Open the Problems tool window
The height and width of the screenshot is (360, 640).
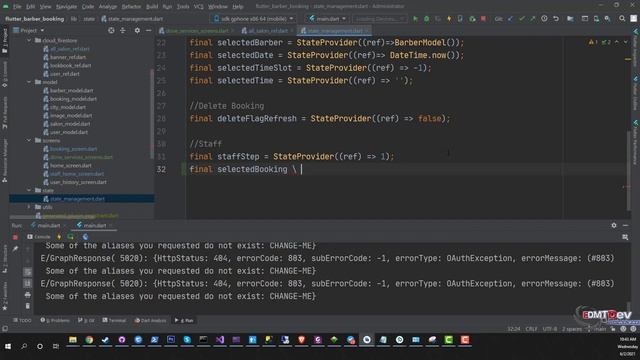tap(55, 320)
